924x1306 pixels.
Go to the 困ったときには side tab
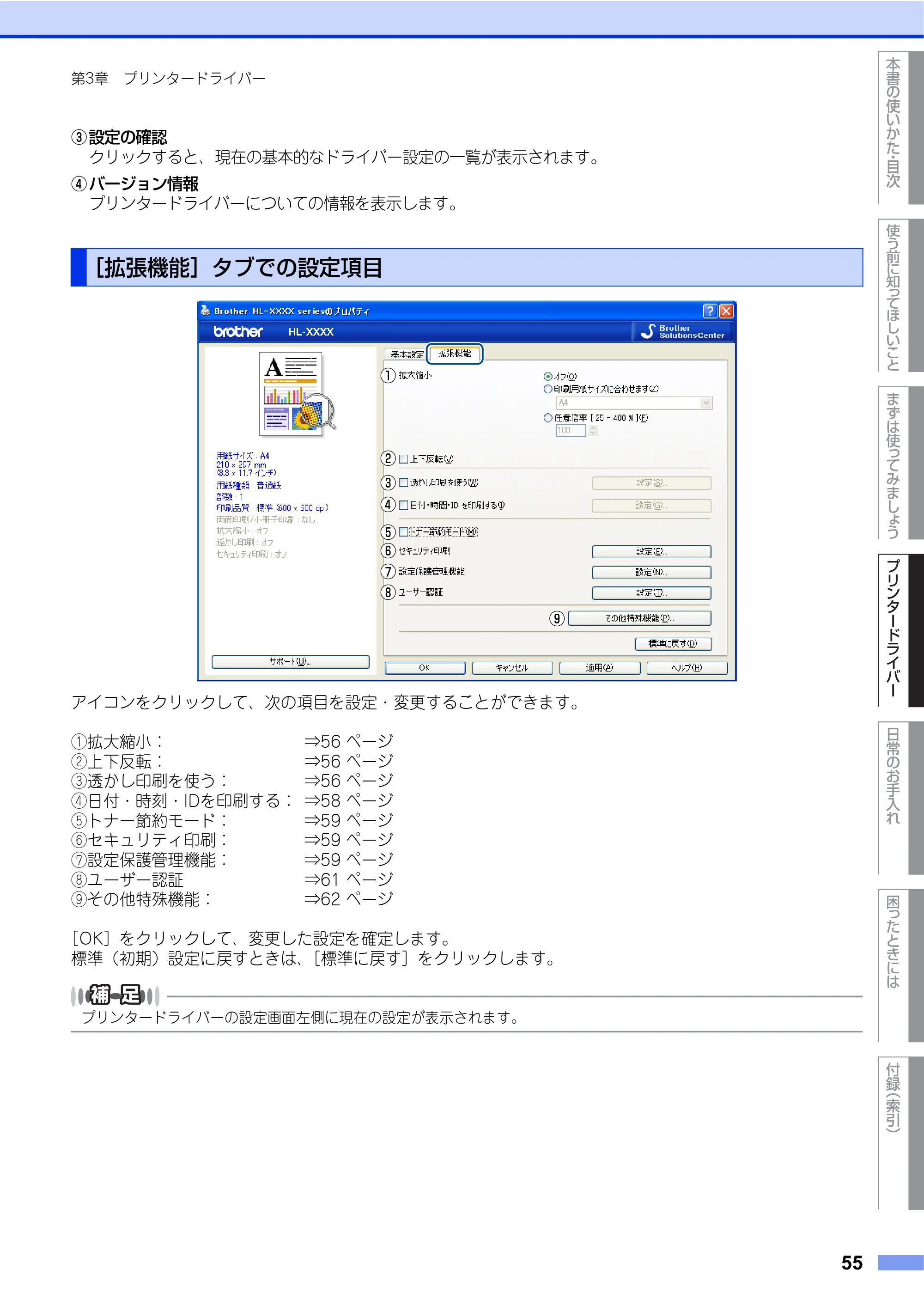click(x=901, y=966)
